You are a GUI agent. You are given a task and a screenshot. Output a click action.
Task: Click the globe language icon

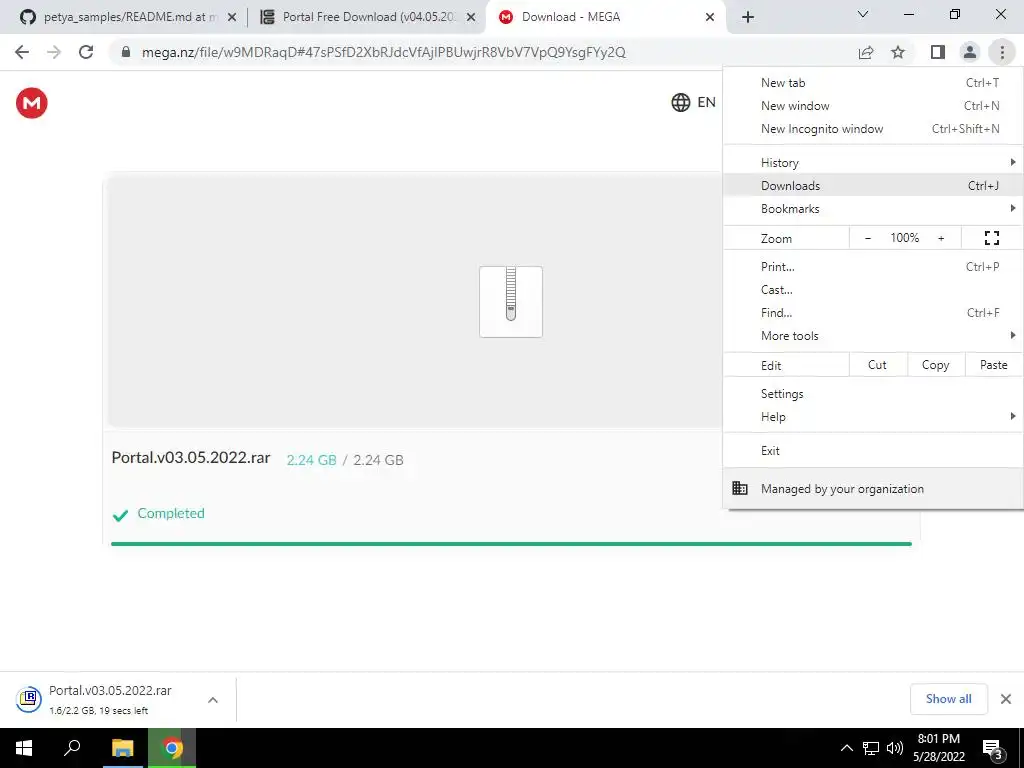tap(680, 103)
